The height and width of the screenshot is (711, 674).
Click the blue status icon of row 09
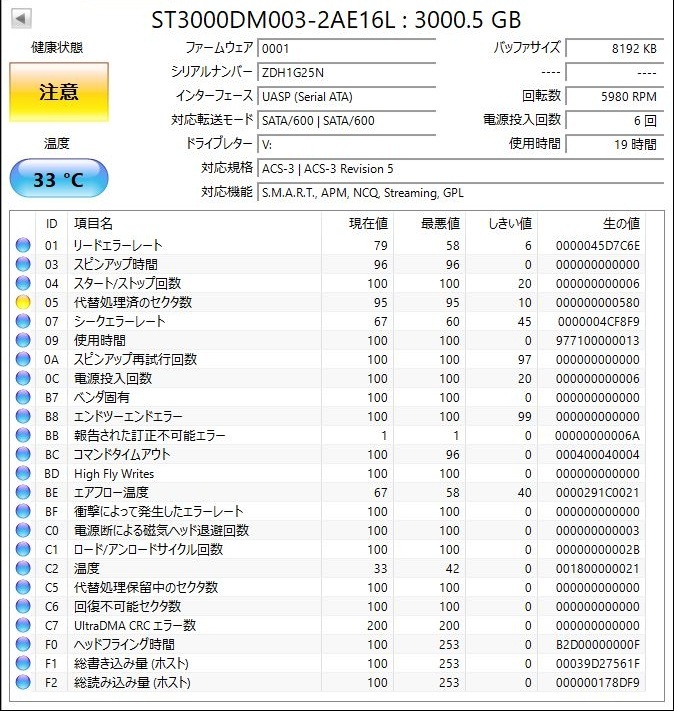click(x=23, y=340)
